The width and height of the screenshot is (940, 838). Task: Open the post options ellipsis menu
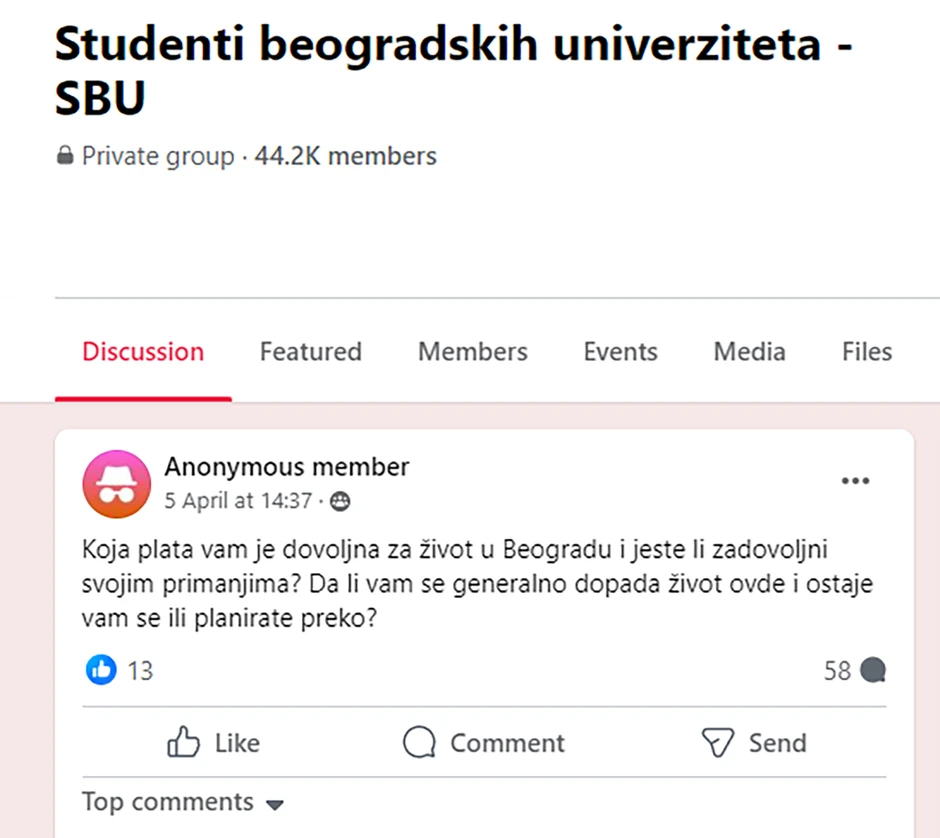[x=856, y=481]
